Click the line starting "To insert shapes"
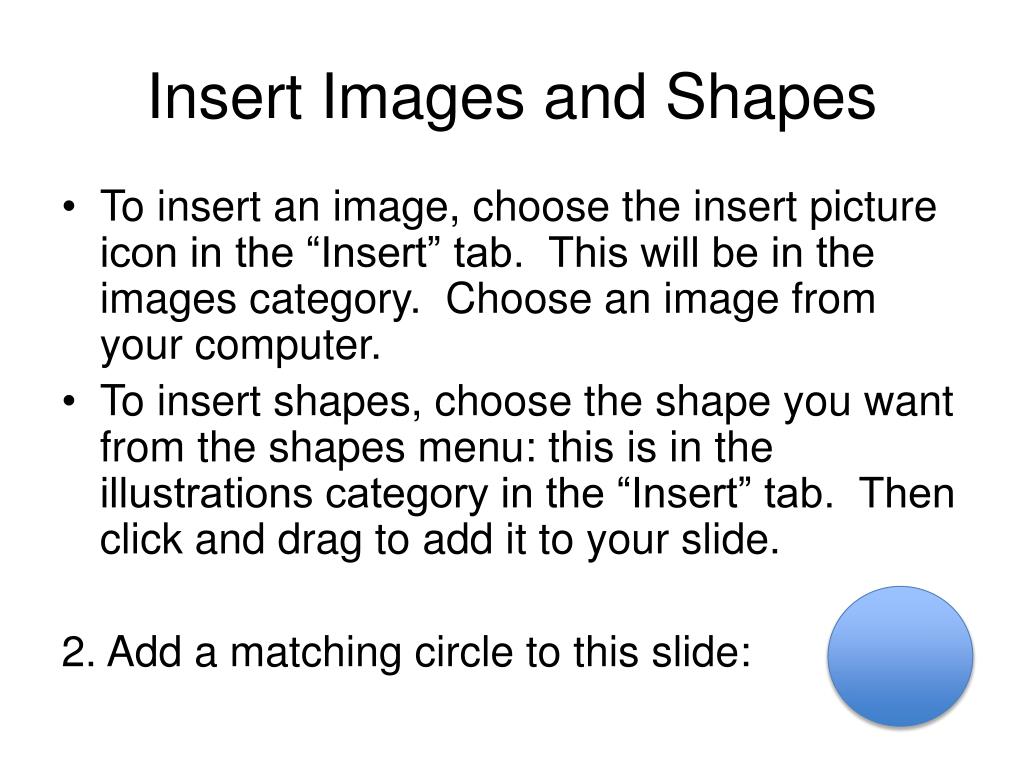Viewport: 1024px width, 768px height. (x=526, y=404)
